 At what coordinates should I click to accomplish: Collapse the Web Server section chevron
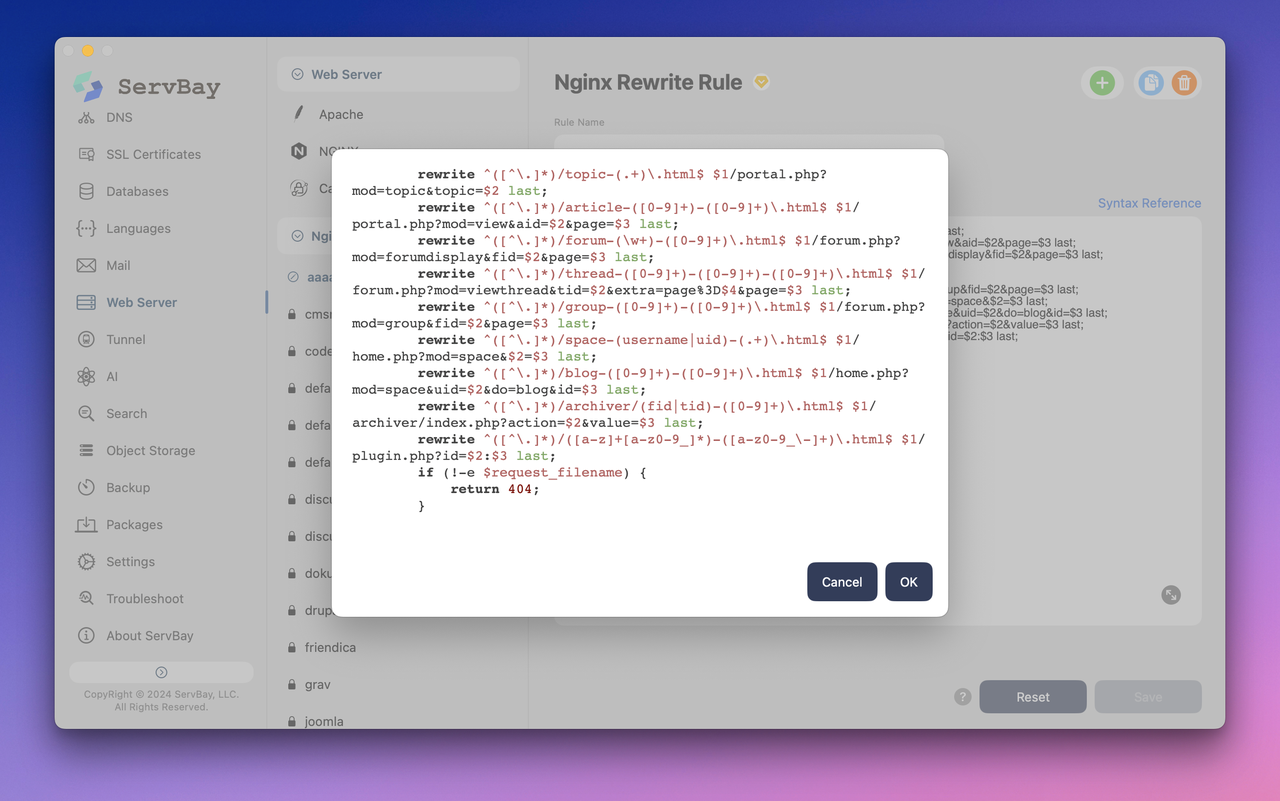click(x=297, y=74)
